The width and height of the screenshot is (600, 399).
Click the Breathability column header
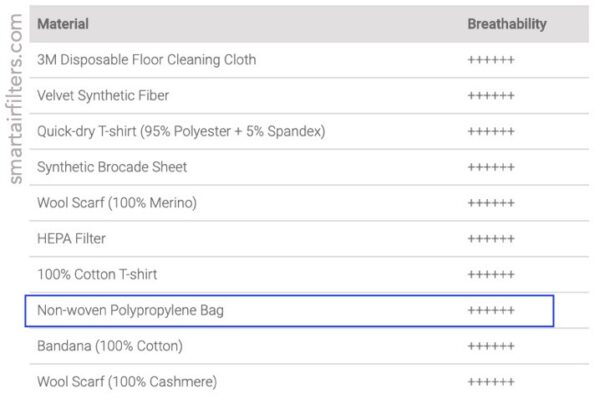[x=507, y=24]
